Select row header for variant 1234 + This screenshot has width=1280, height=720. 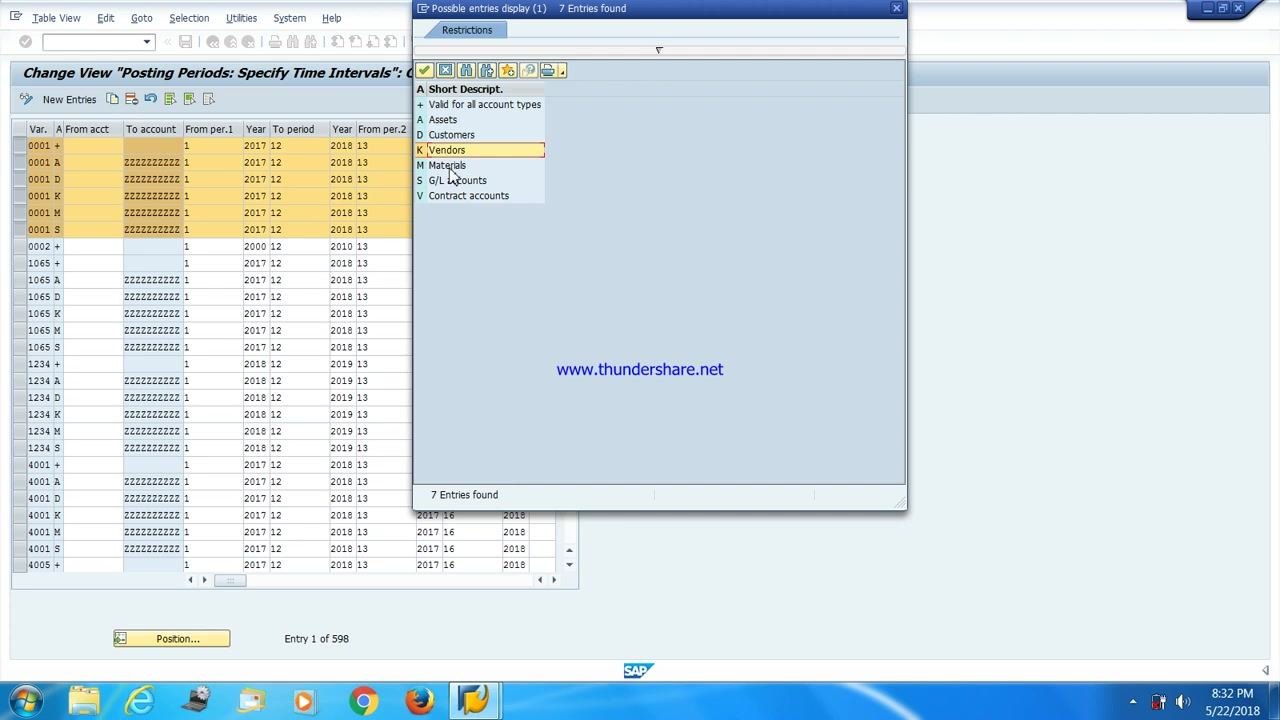(x=19, y=364)
